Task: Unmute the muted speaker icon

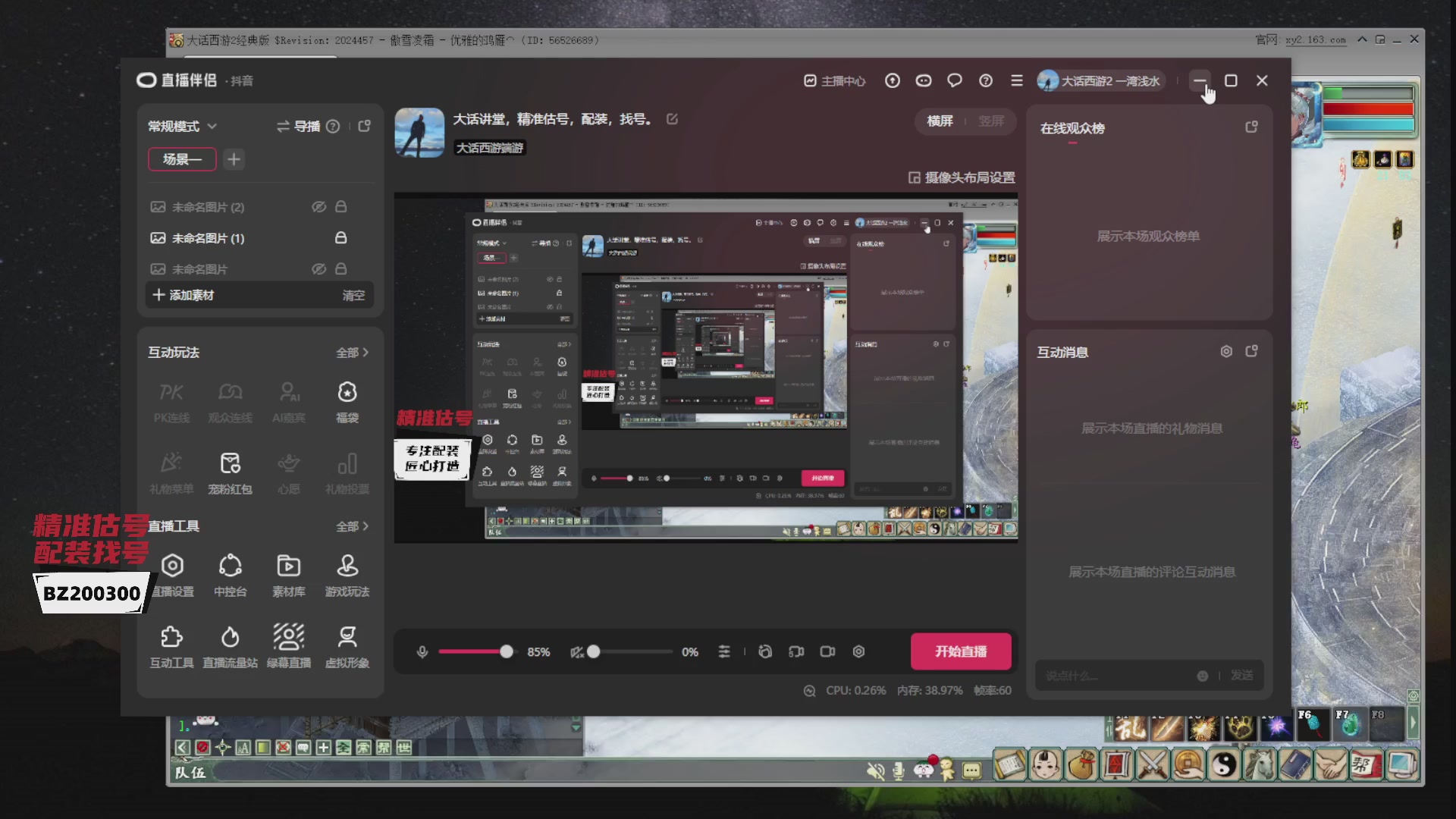Action: (x=577, y=652)
